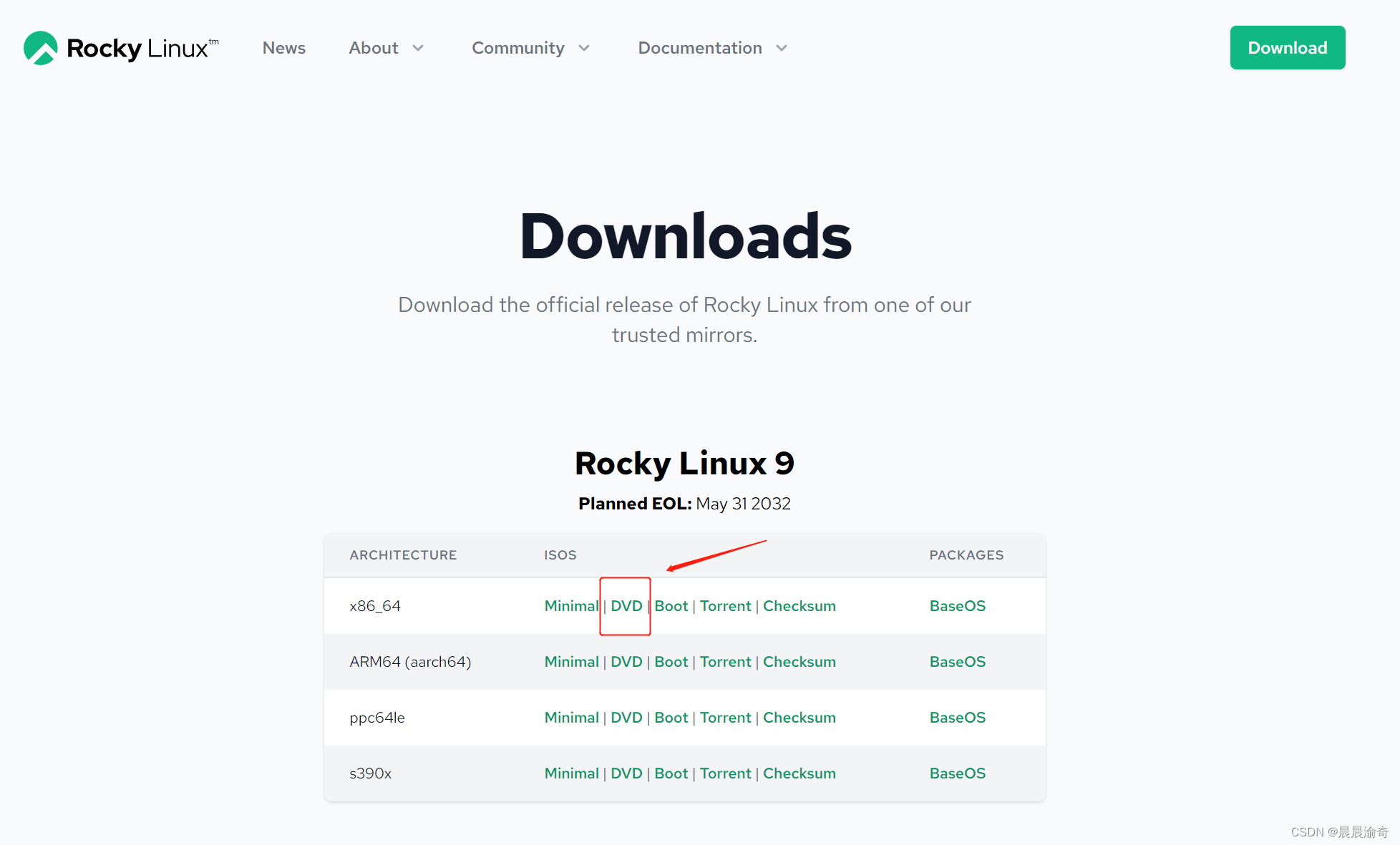The image size is (1400, 845).
Task: Select the ppc64le architecture cell
Action: (377, 718)
